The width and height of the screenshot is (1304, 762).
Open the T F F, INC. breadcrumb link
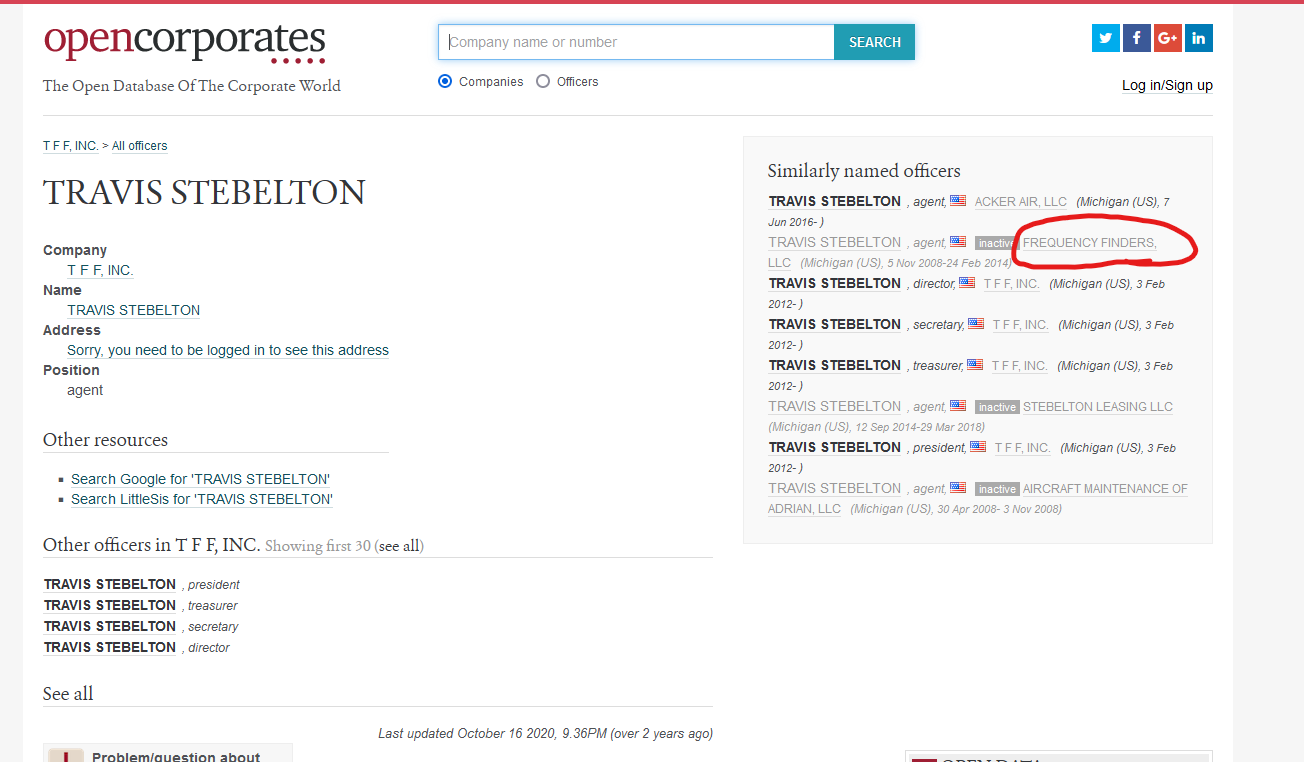pyautogui.click(x=70, y=146)
